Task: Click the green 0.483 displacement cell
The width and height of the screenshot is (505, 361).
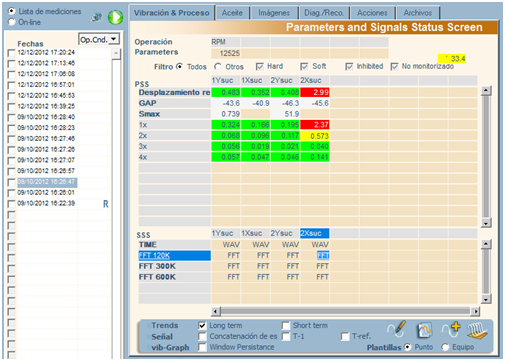Action: click(x=226, y=92)
